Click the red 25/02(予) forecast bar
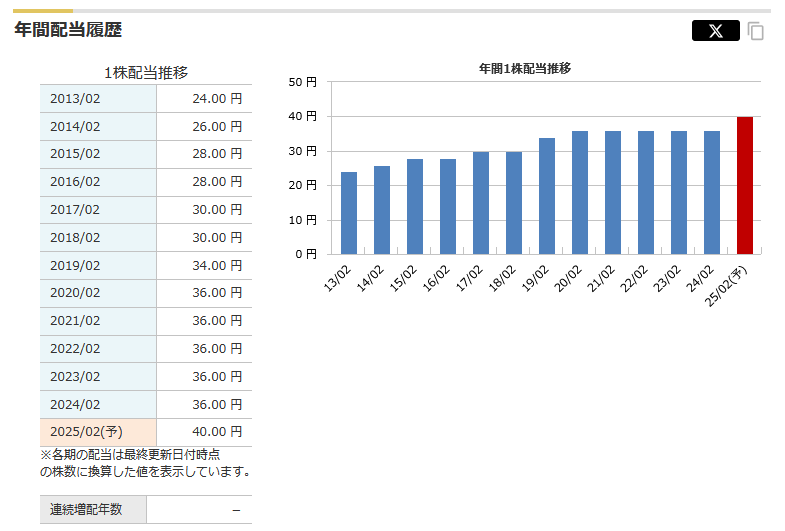Screen dimensions: 785x531 click(745, 185)
